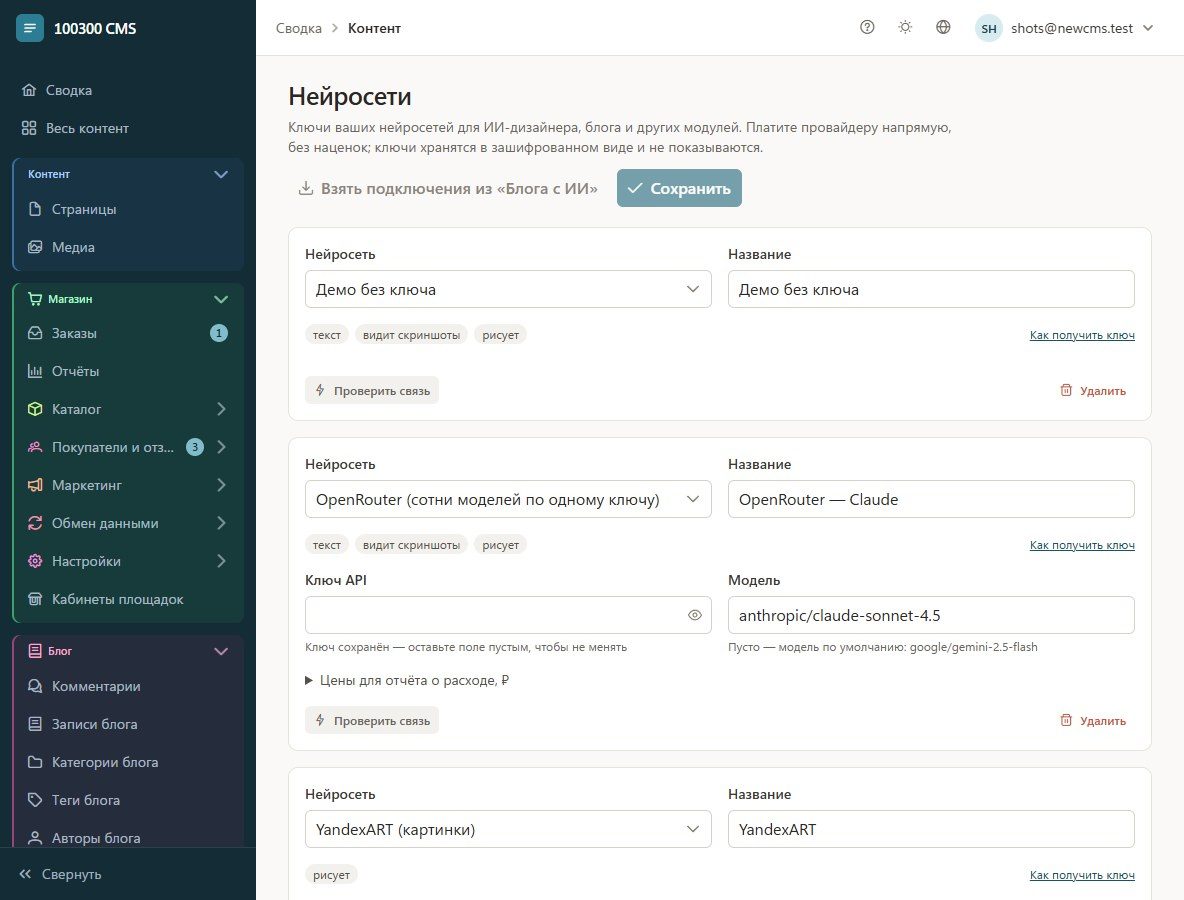This screenshot has height=900, width=1184.
Task: Open the Демо без ключа Нейросеть dropdown
Action: pos(507,289)
